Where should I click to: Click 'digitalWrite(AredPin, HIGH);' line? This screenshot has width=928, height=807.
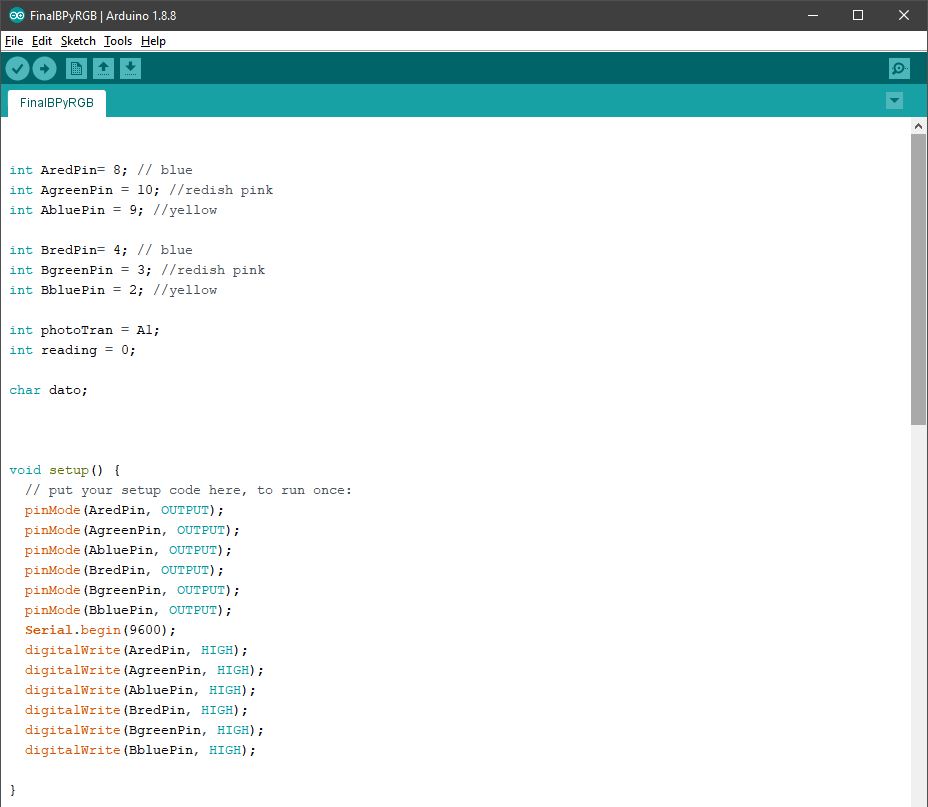136,651
